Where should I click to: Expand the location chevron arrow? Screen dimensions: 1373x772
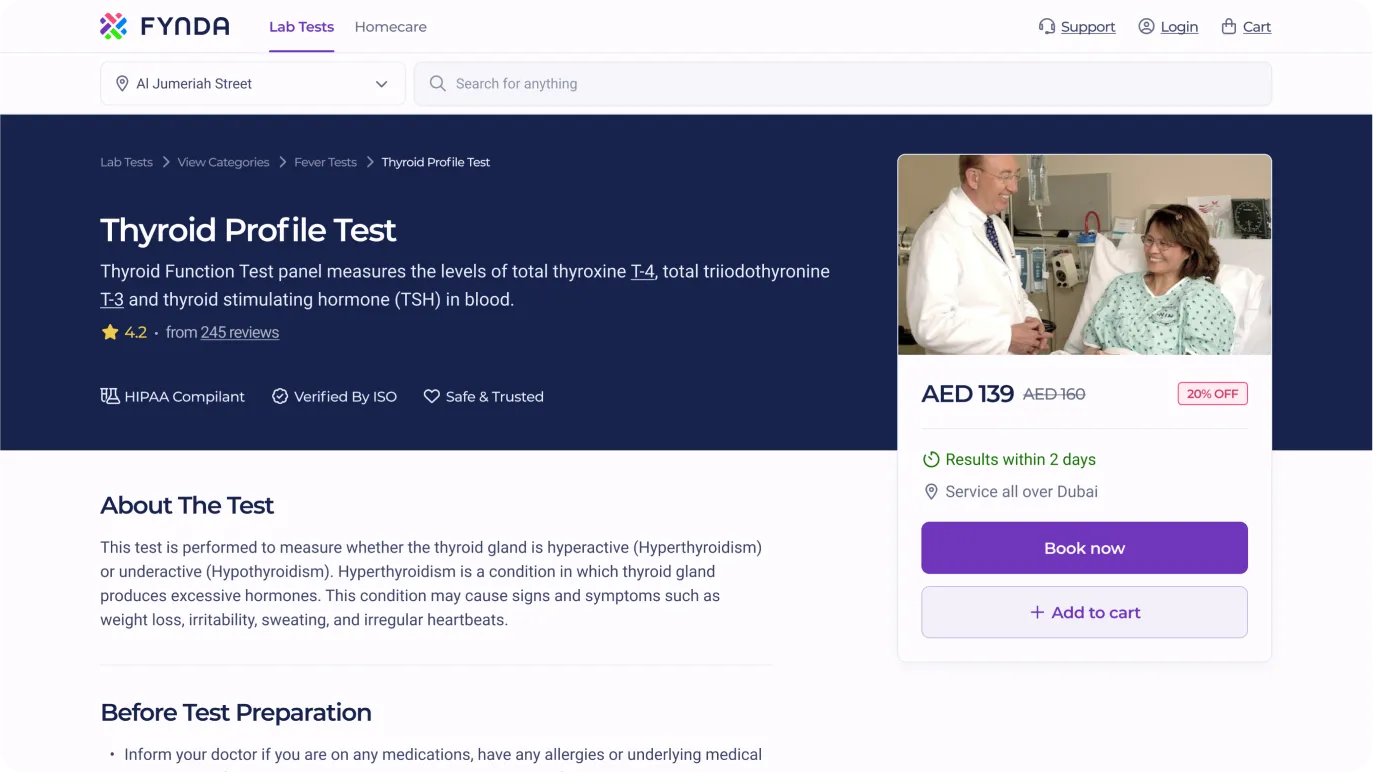tap(381, 84)
